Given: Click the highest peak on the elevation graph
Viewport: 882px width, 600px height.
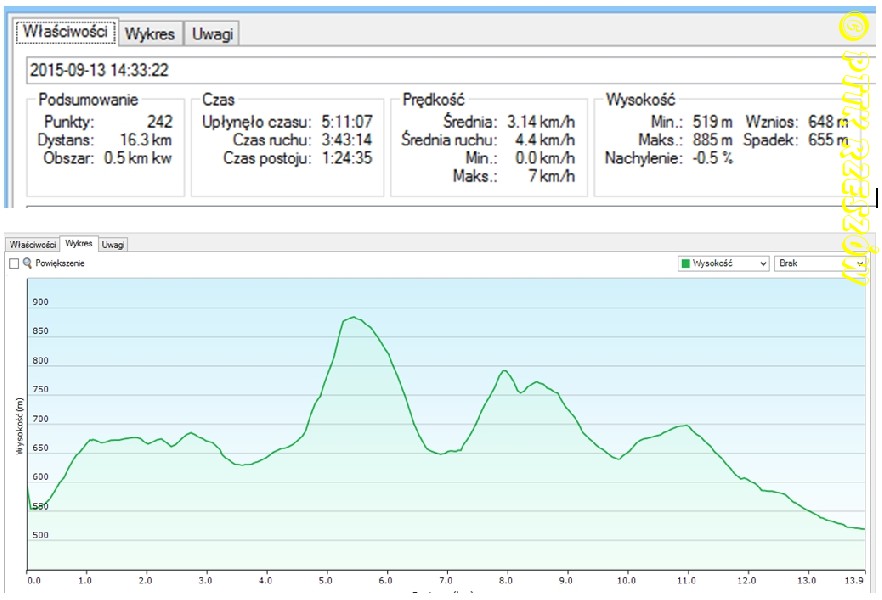Looking at the screenshot, I should pyautogui.click(x=352, y=318).
